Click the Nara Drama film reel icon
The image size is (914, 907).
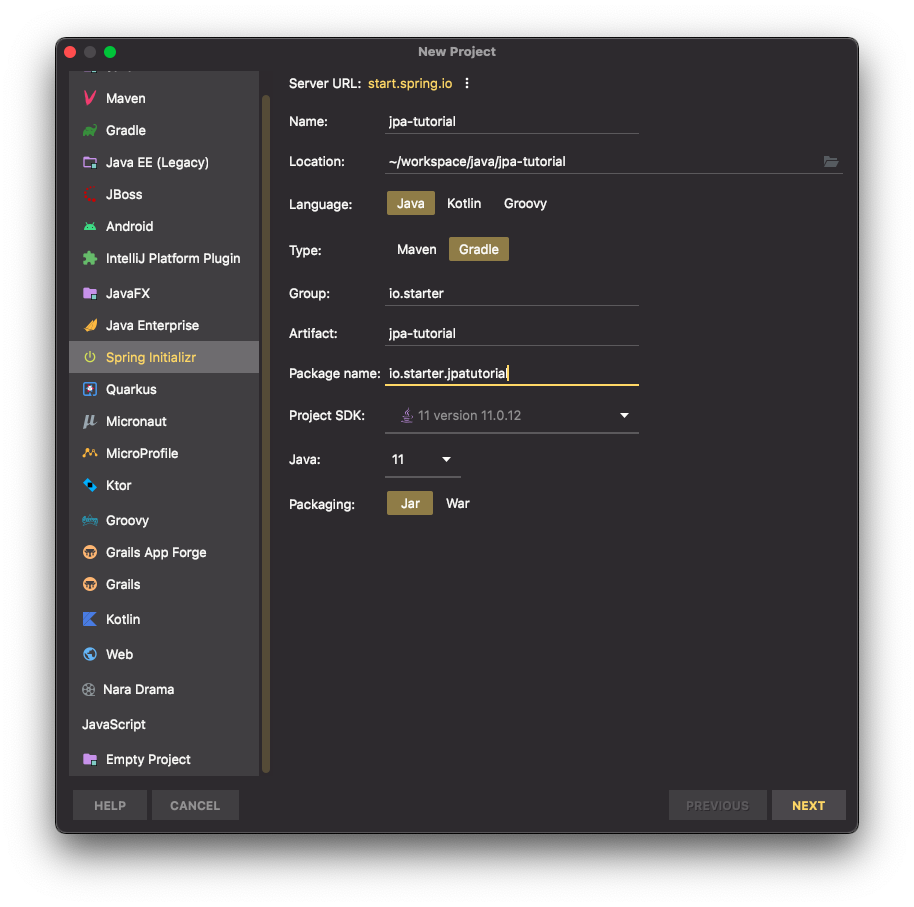89,690
